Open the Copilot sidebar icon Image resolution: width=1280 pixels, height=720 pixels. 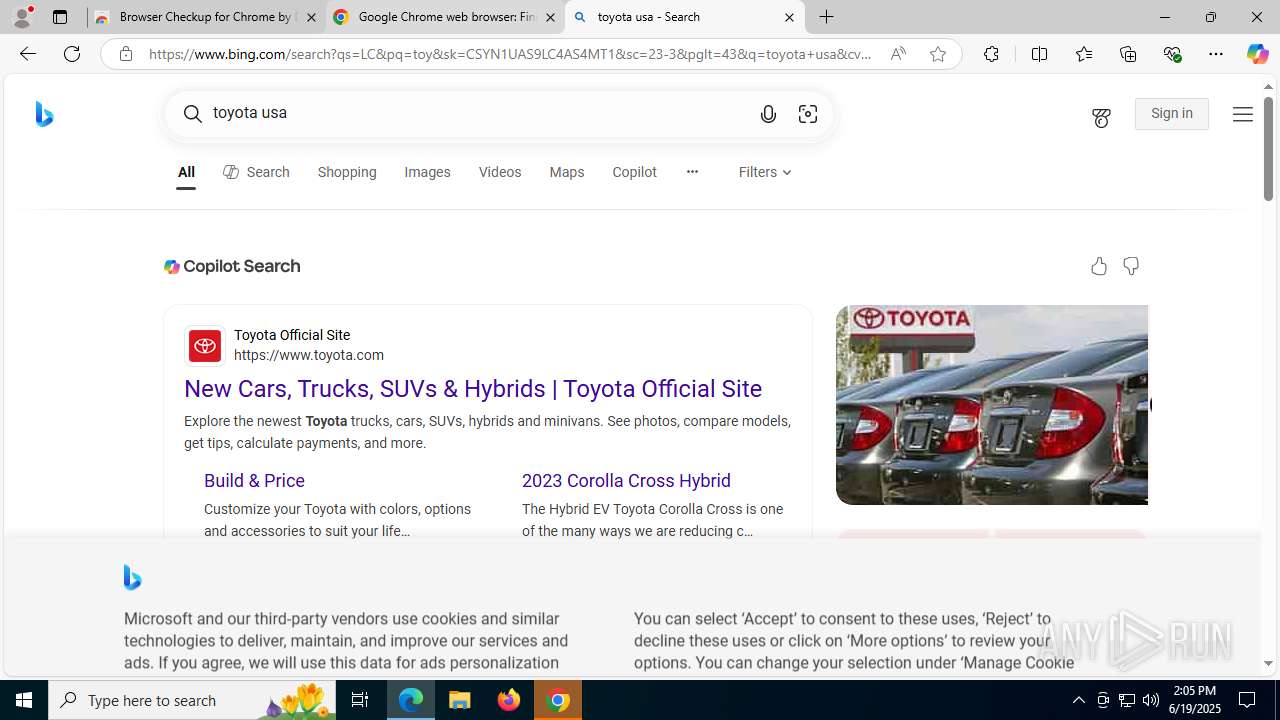click(x=1257, y=54)
